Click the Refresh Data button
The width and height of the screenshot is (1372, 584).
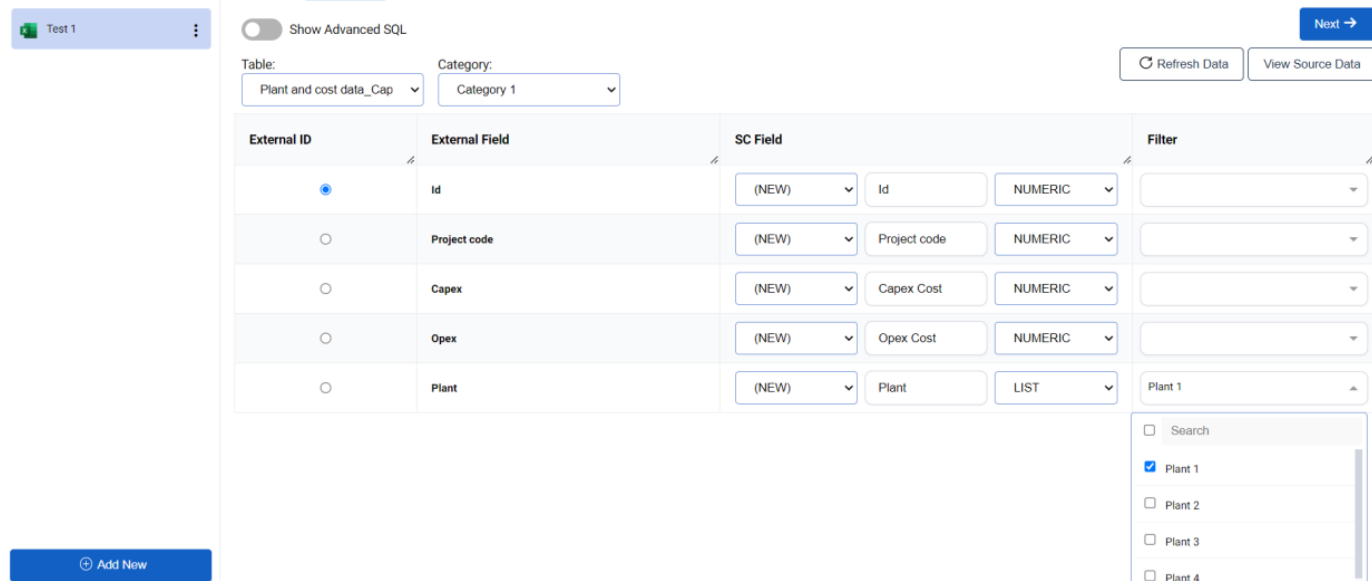coord(1181,64)
